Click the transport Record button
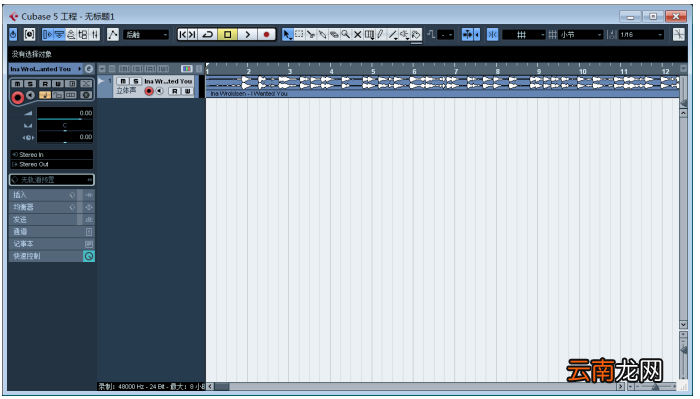Image resolution: width=700 pixels, height=399 pixels. [x=267, y=34]
